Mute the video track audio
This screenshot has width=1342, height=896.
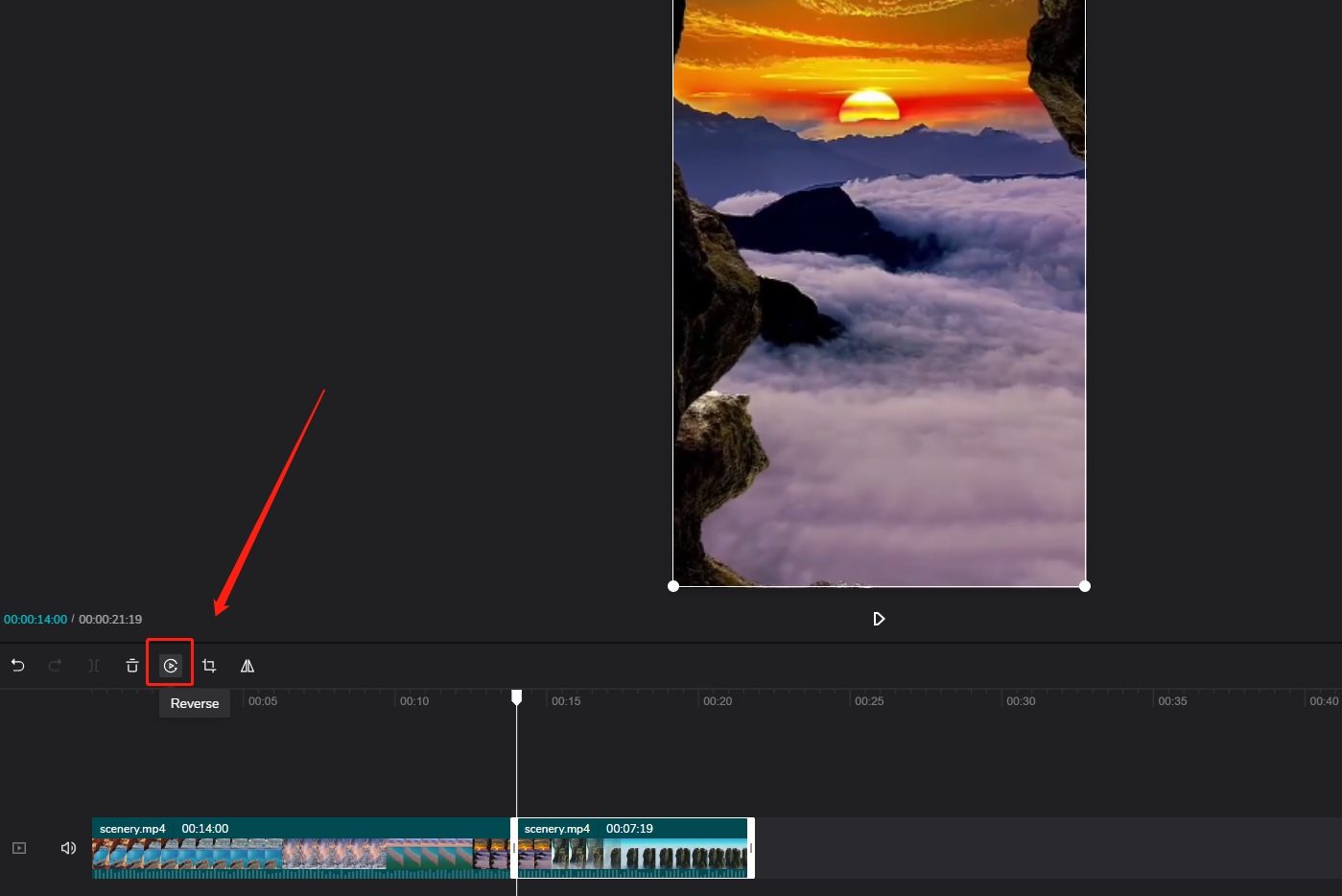(x=67, y=848)
